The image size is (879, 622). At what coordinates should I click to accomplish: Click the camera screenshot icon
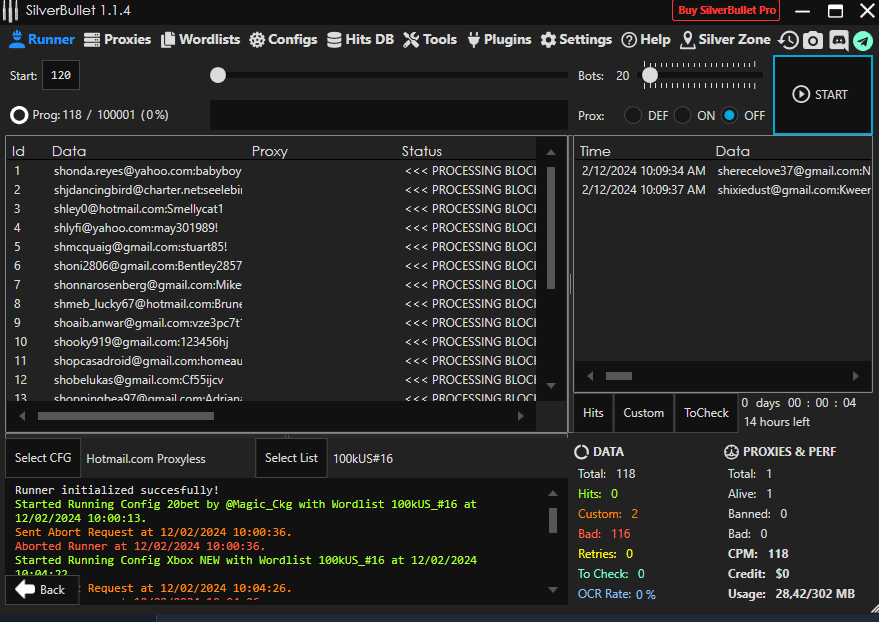[x=813, y=40]
